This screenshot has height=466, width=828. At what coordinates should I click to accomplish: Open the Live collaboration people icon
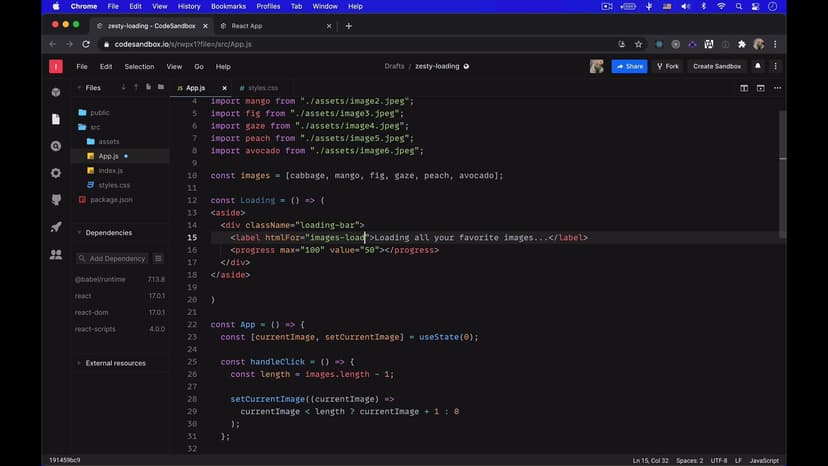pos(56,255)
